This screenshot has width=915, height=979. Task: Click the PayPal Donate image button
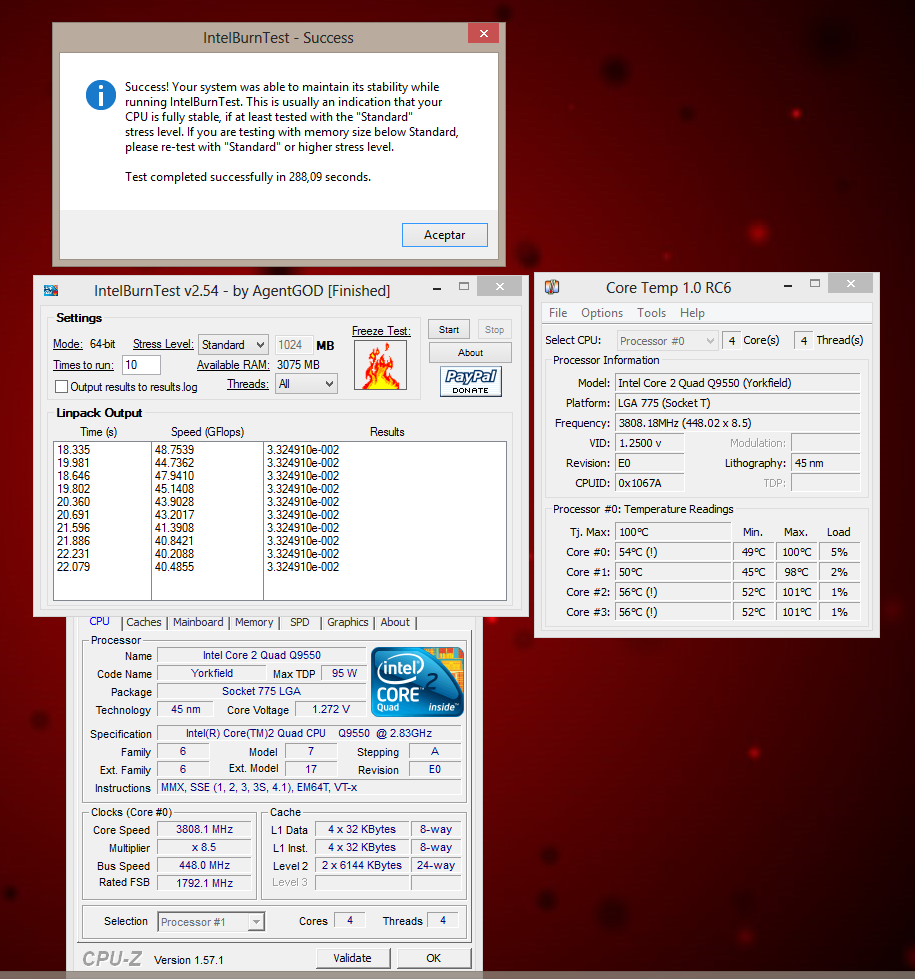pyautogui.click(x=470, y=382)
